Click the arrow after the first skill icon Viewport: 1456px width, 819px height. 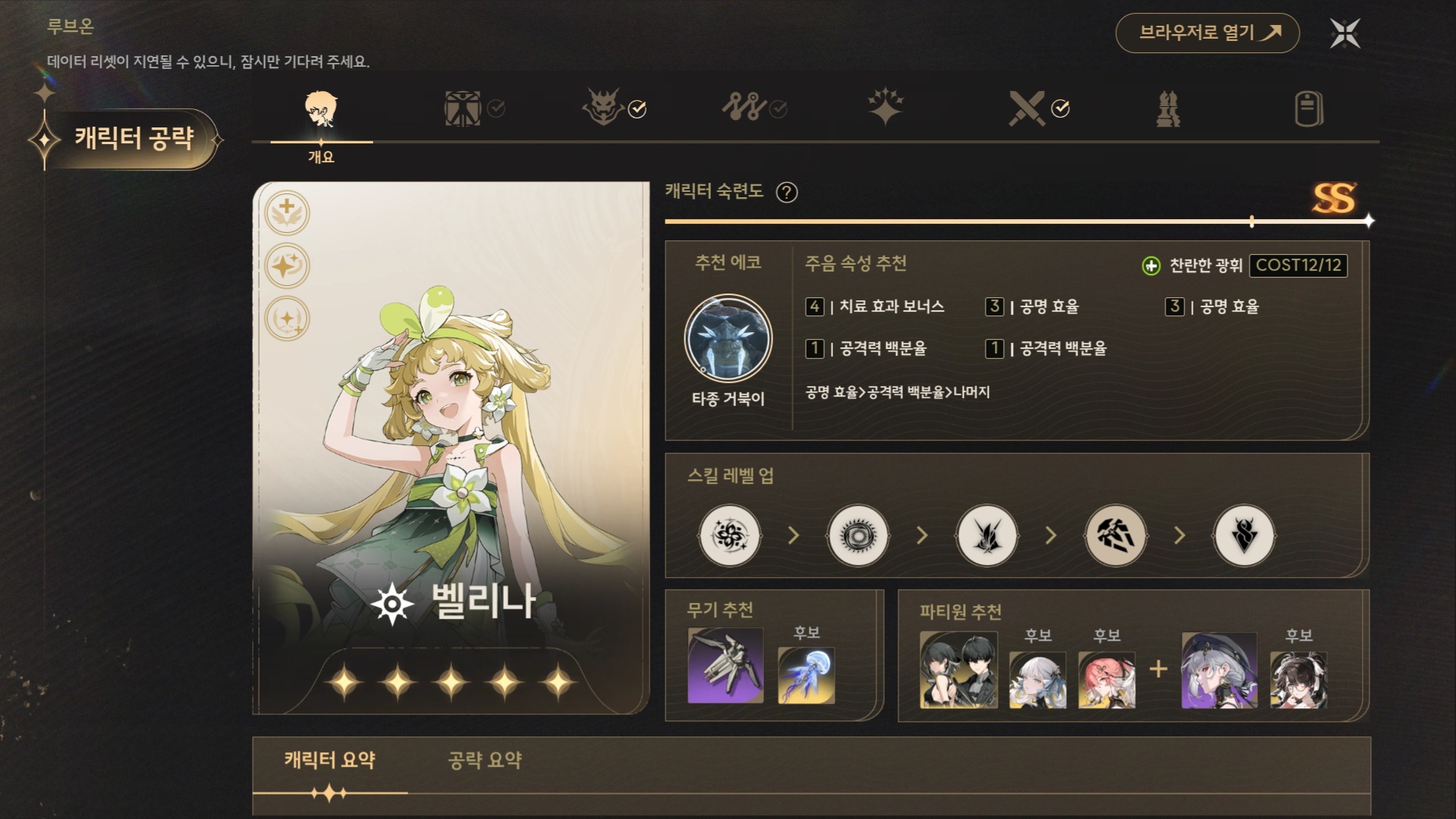(794, 535)
